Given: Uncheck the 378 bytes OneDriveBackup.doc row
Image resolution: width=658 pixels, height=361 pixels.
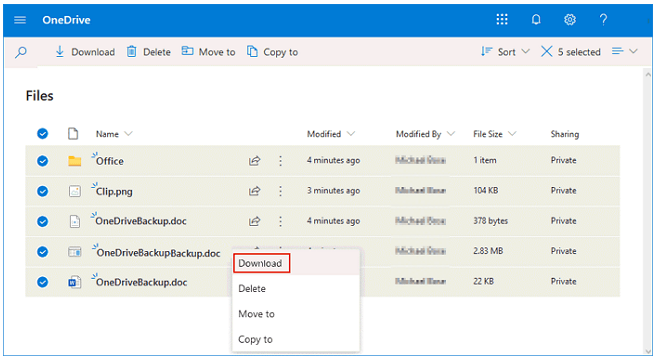Looking at the screenshot, I should click(x=42, y=221).
